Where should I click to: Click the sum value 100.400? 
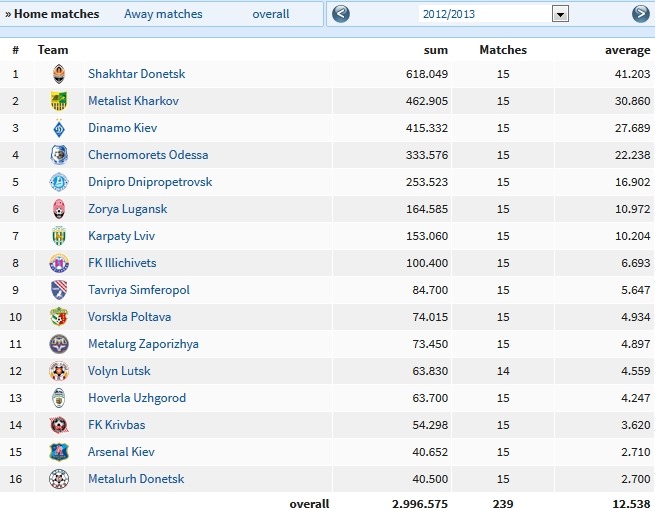(x=427, y=263)
